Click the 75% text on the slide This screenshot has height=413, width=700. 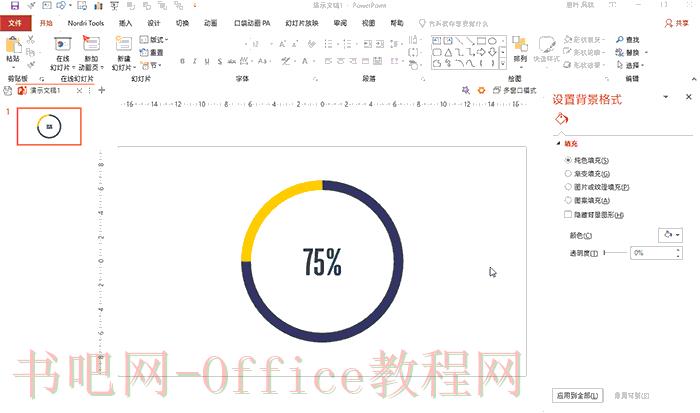(x=322, y=262)
